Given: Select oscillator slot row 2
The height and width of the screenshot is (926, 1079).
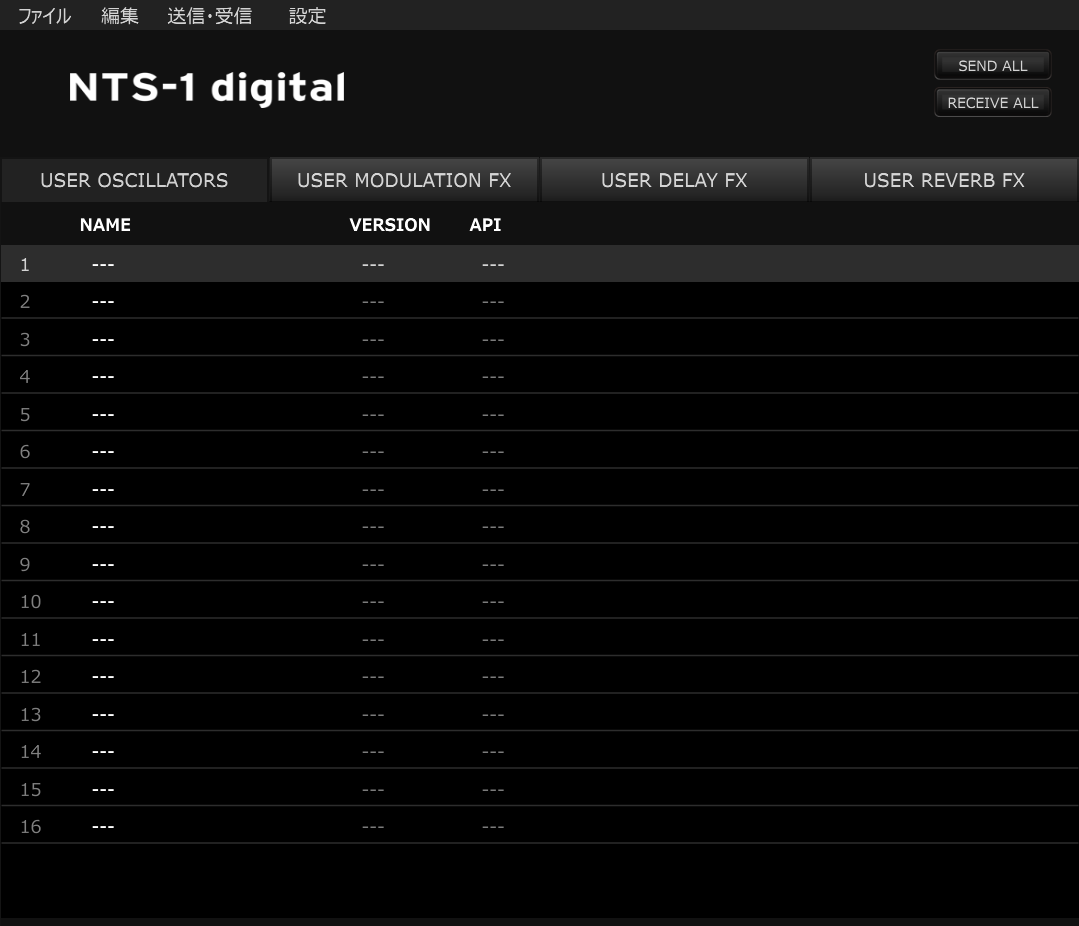Looking at the screenshot, I should point(540,301).
